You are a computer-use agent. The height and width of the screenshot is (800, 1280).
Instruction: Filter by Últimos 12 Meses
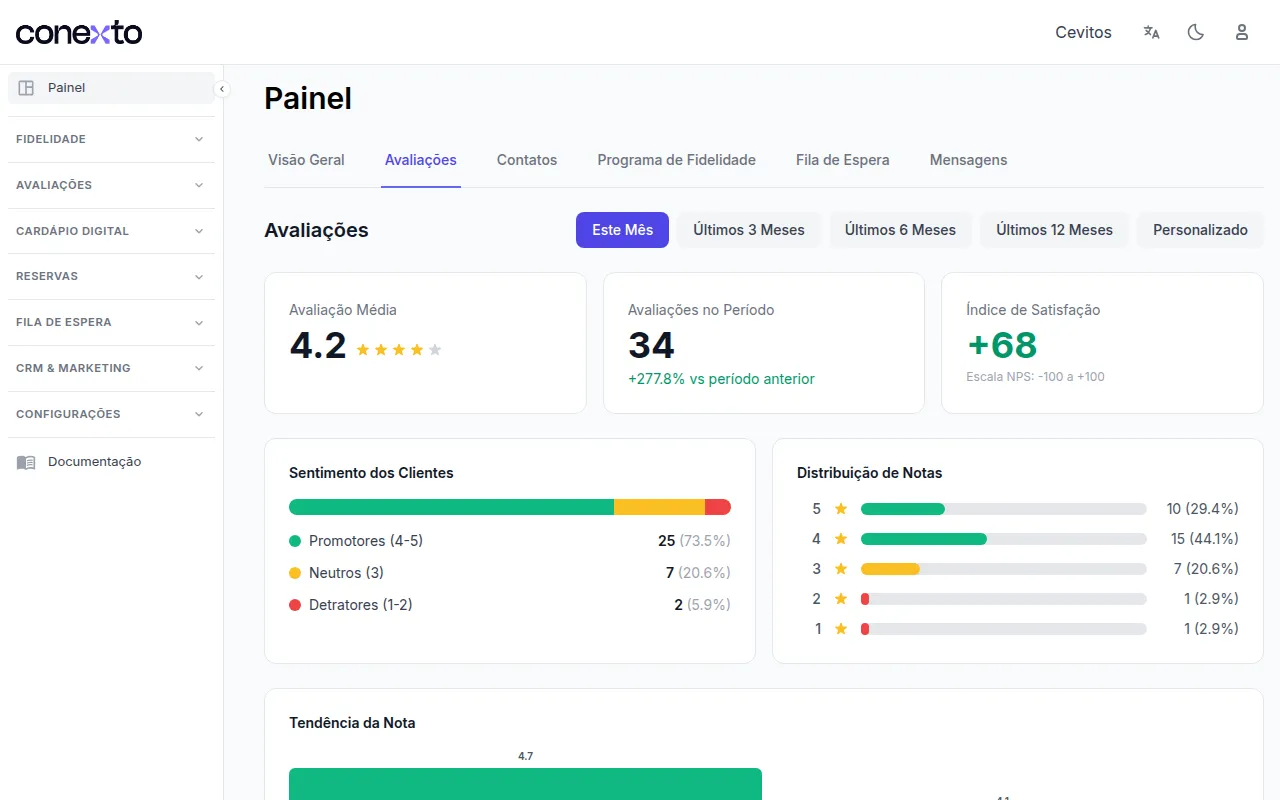coord(1054,230)
